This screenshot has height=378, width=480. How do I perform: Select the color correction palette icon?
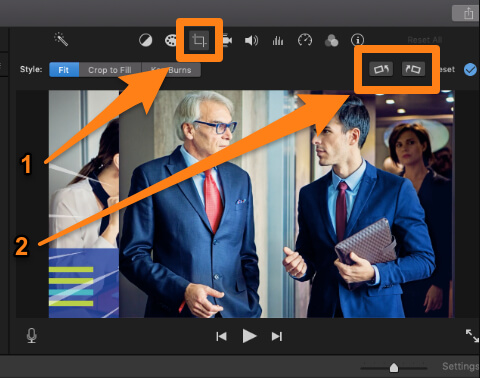coord(170,40)
